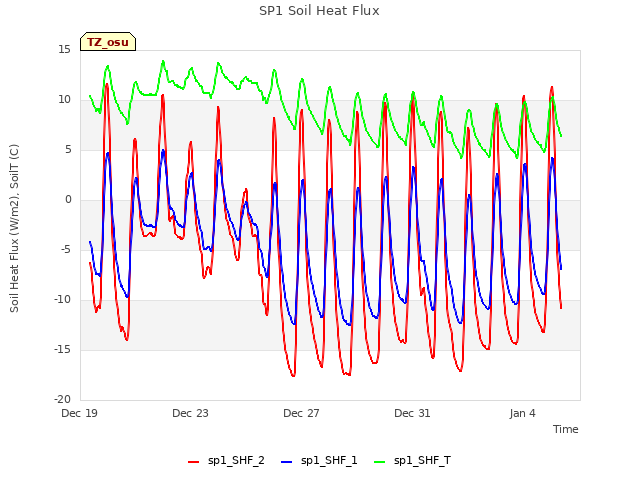The width and height of the screenshot is (640, 480).
Task: Click the 0 y-axis tick label
Action: pos(68,199)
